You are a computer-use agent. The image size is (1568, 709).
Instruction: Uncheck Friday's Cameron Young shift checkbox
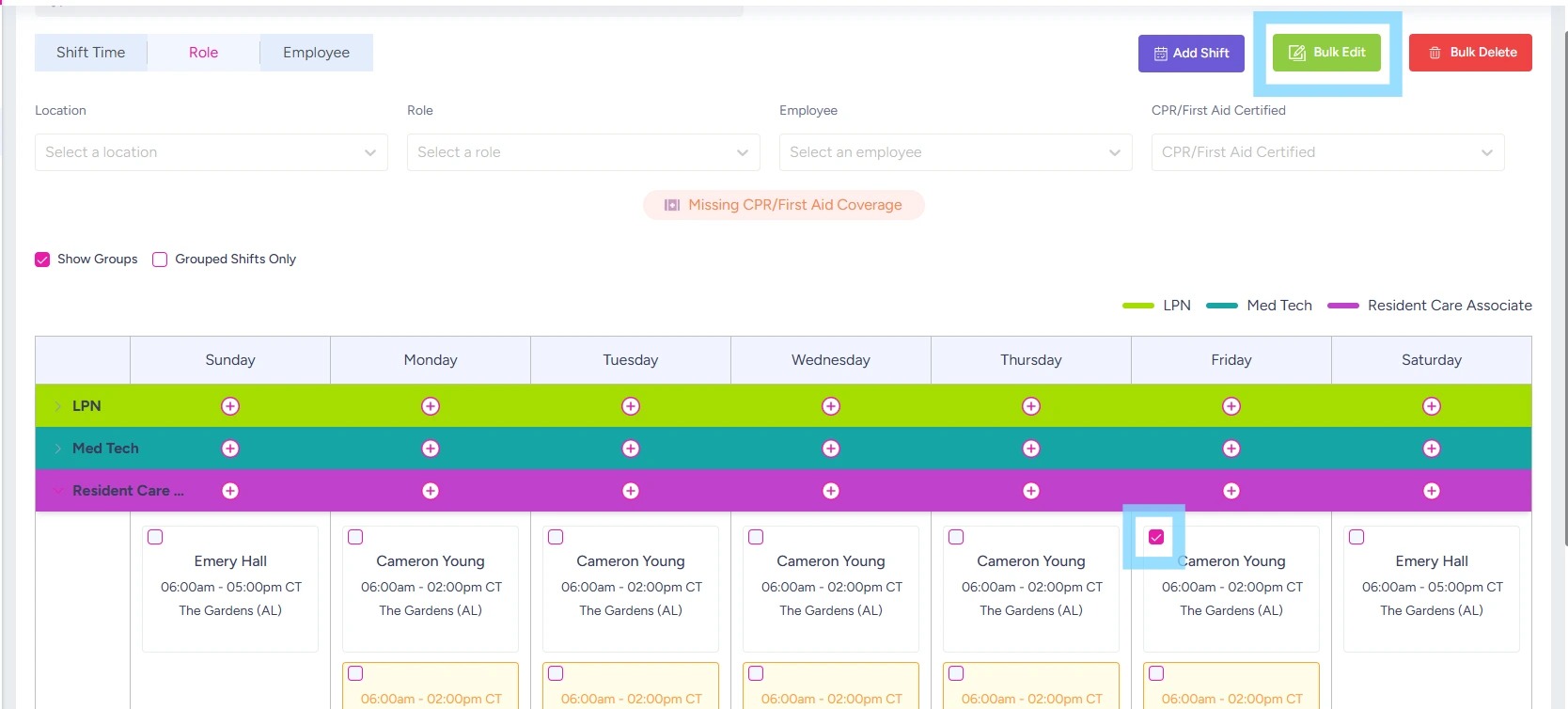(x=1156, y=537)
